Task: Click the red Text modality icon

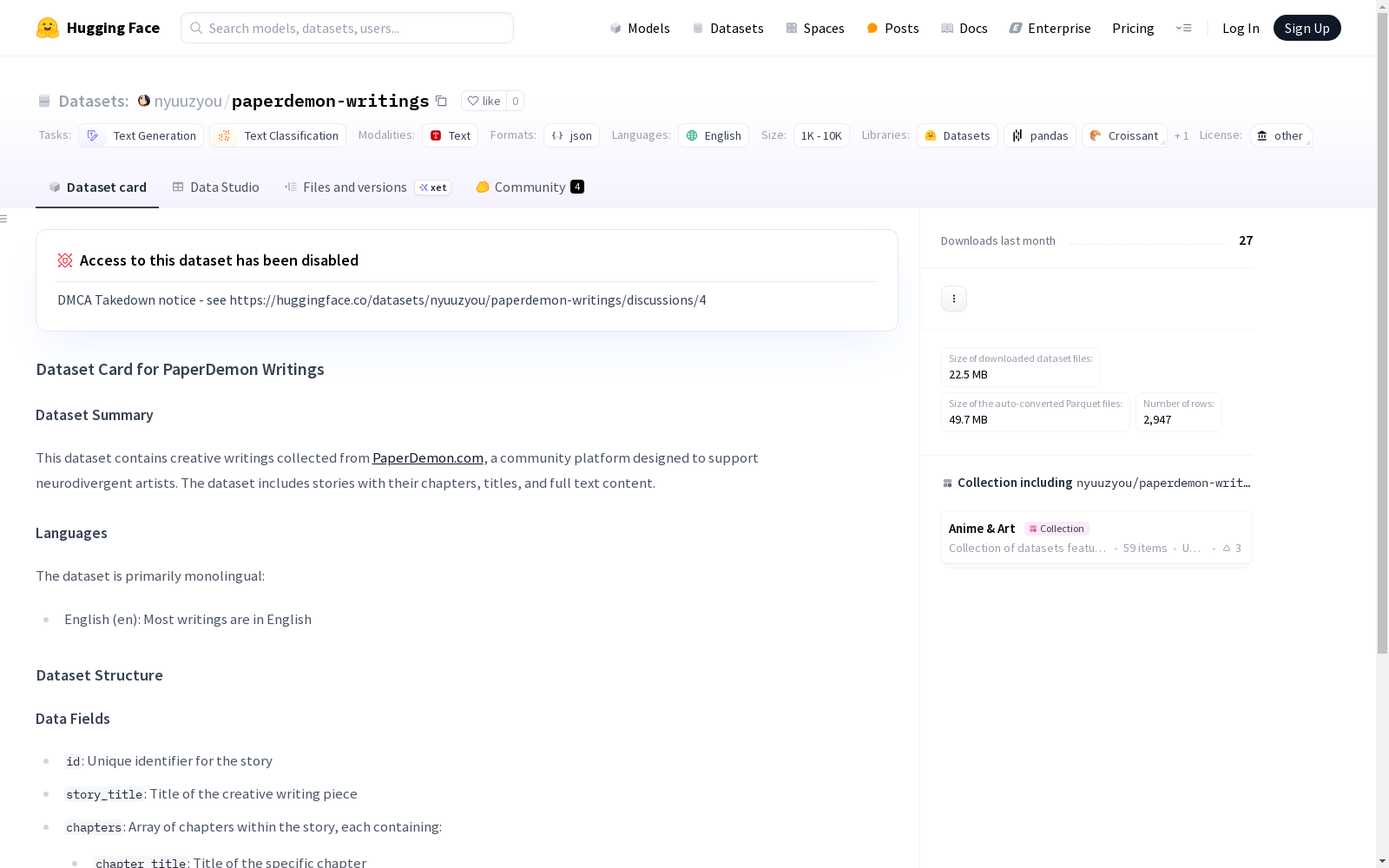Action: coord(436,135)
